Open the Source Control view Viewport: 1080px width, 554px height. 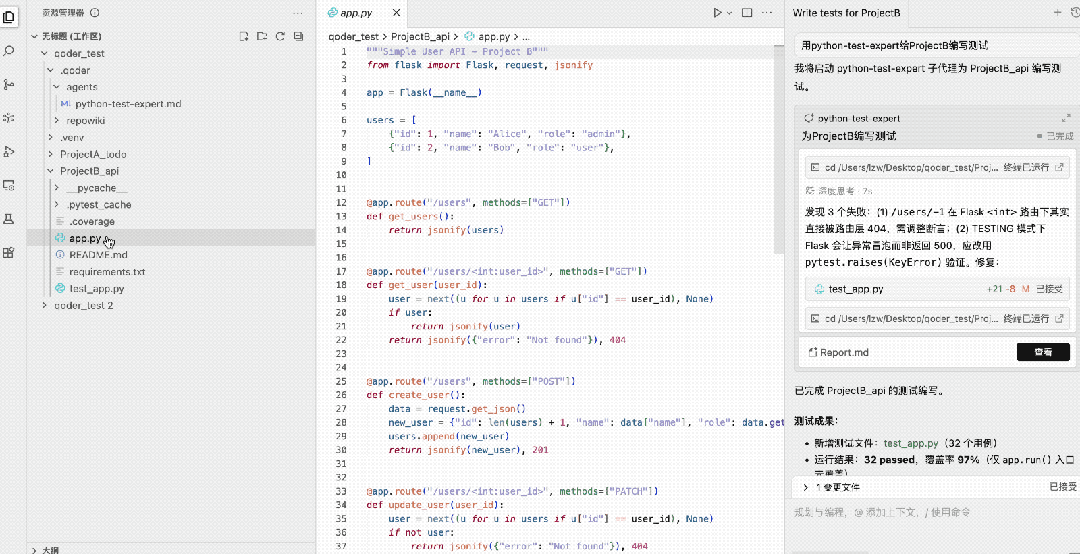(10, 84)
